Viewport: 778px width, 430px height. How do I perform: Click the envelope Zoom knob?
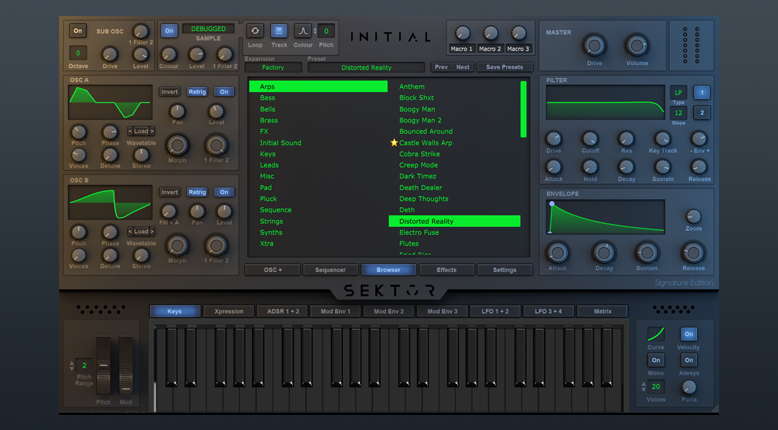coord(693,216)
